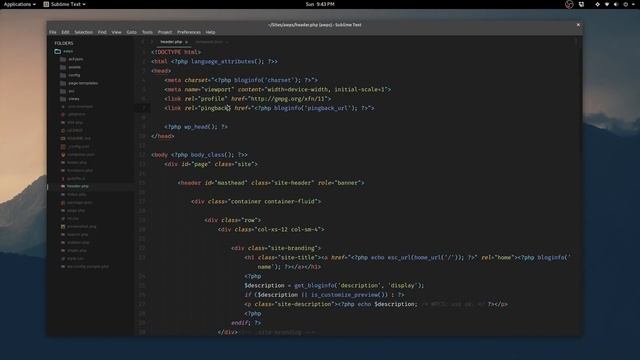Expand the acf-json folder

tap(76, 59)
